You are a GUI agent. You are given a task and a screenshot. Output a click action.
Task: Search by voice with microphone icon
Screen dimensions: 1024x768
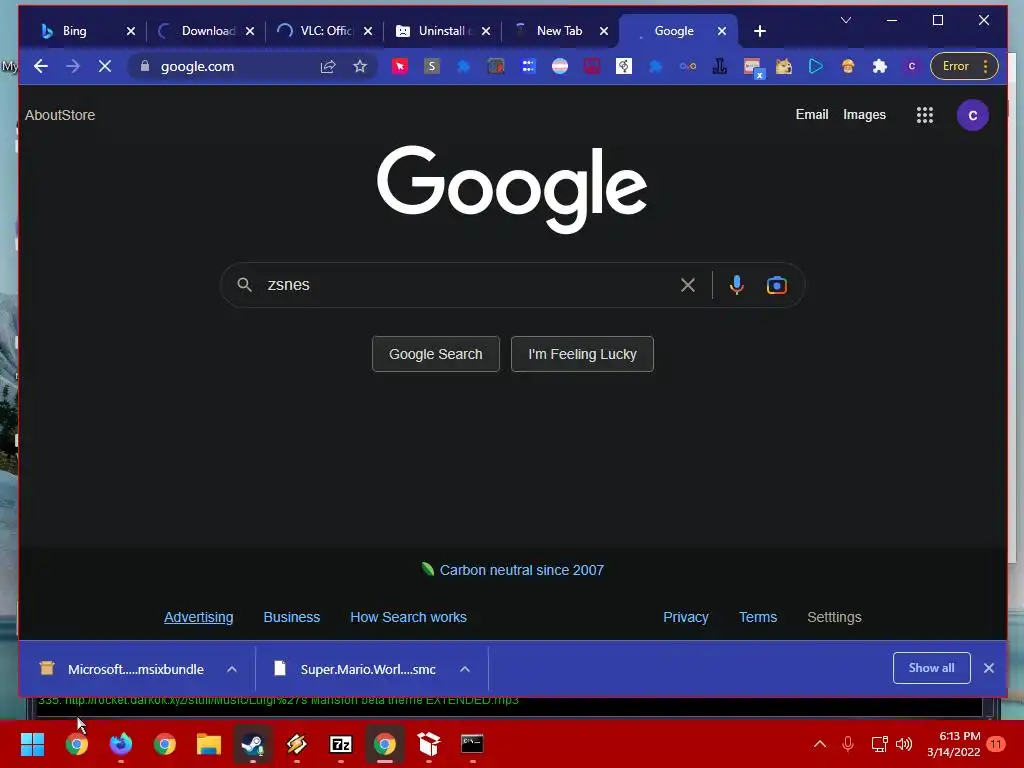point(737,285)
